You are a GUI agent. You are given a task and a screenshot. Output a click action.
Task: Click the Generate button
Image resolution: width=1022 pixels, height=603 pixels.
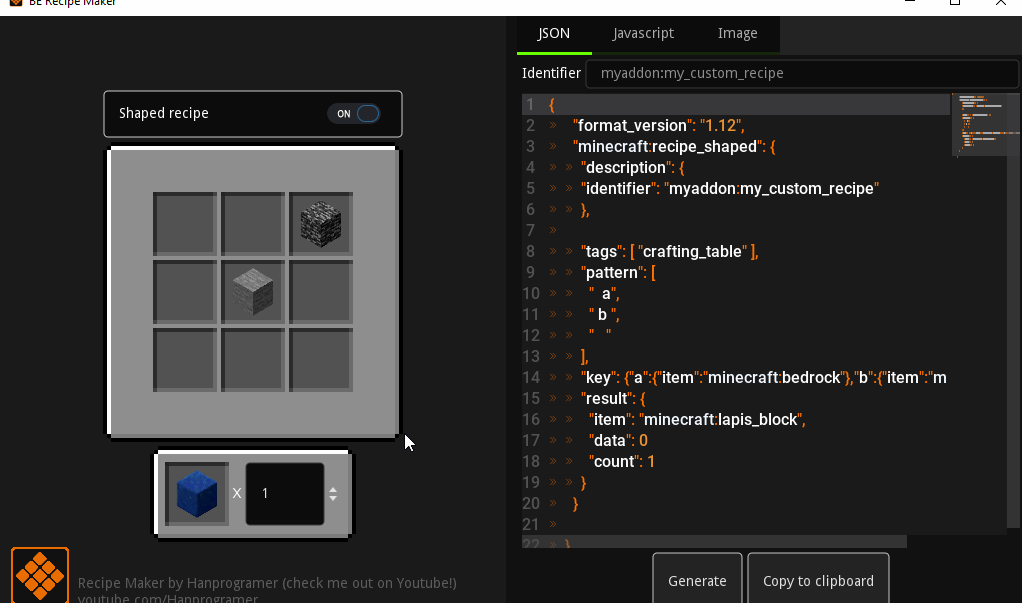click(x=697, y=580)
